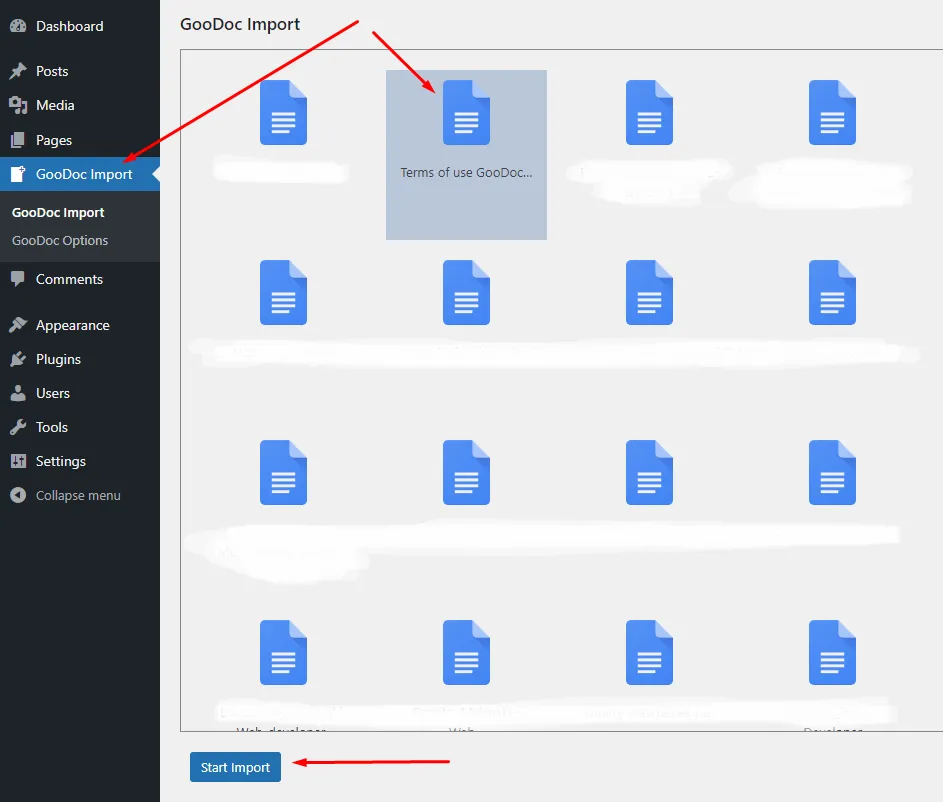Select the Terms of use GooDoc document
The height and width of the screenshot is (802, 943).
(466, 130)
